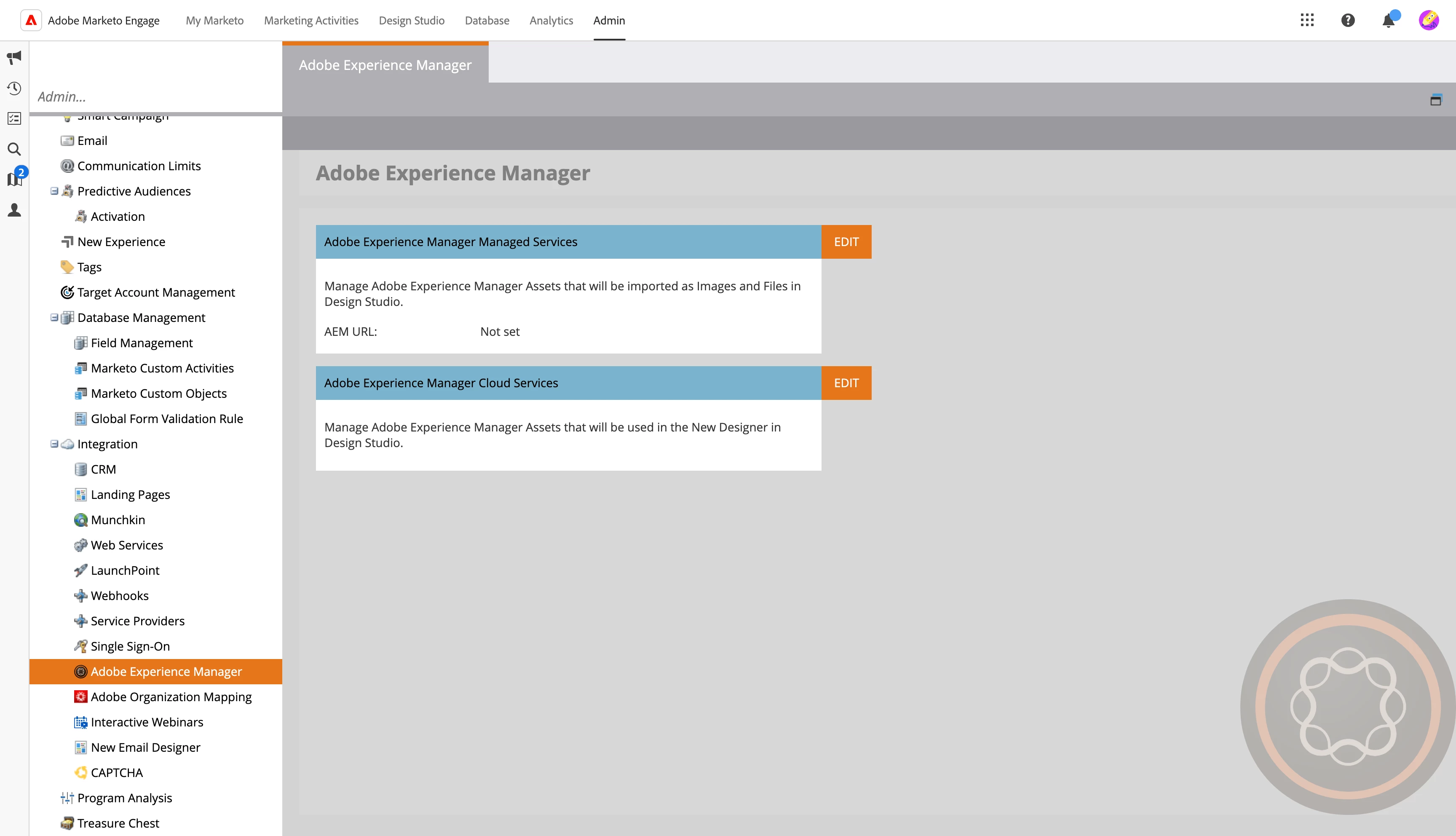Click the checklist icon in left rail
The image size is (1456, 836).
14,119
